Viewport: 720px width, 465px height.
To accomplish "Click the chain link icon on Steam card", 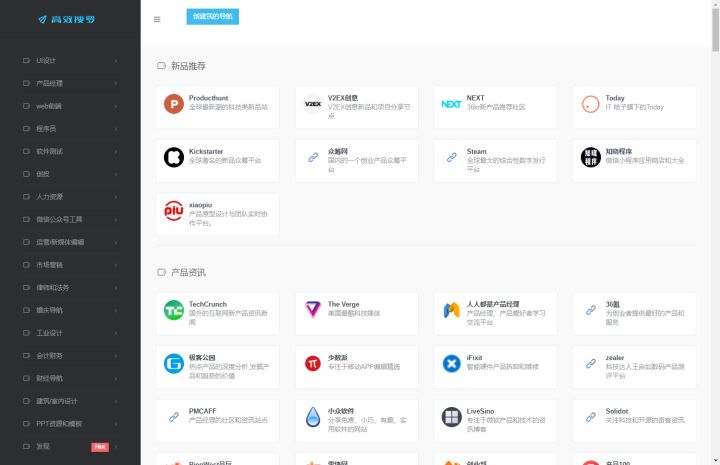I will click(452, 157).
